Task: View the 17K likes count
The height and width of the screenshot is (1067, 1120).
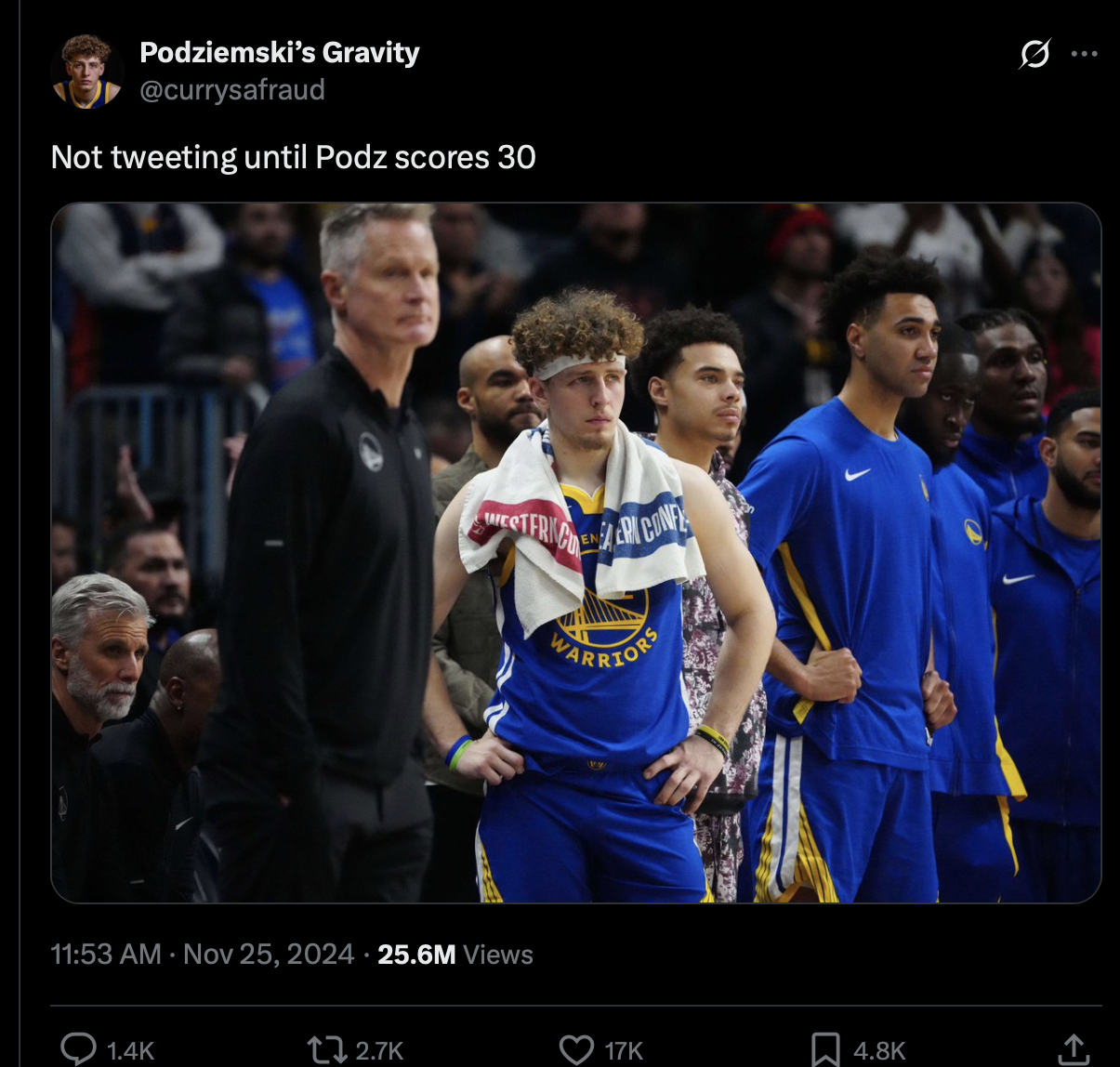Action: point(624,1051)
